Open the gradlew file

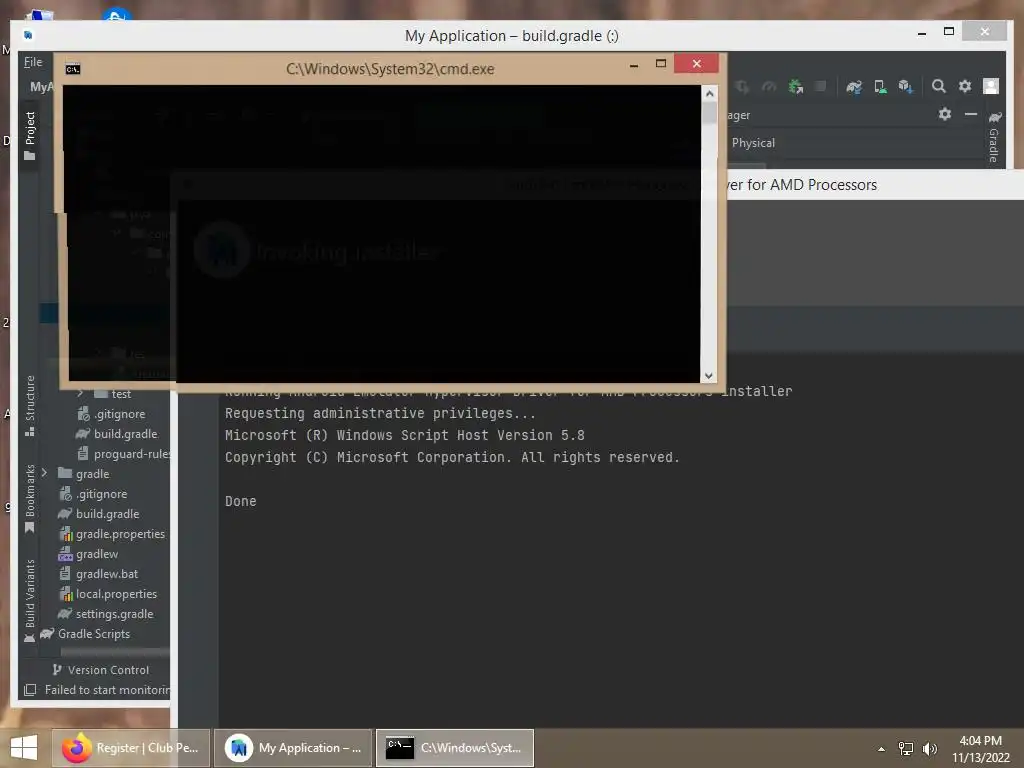(x=88, y=554)
